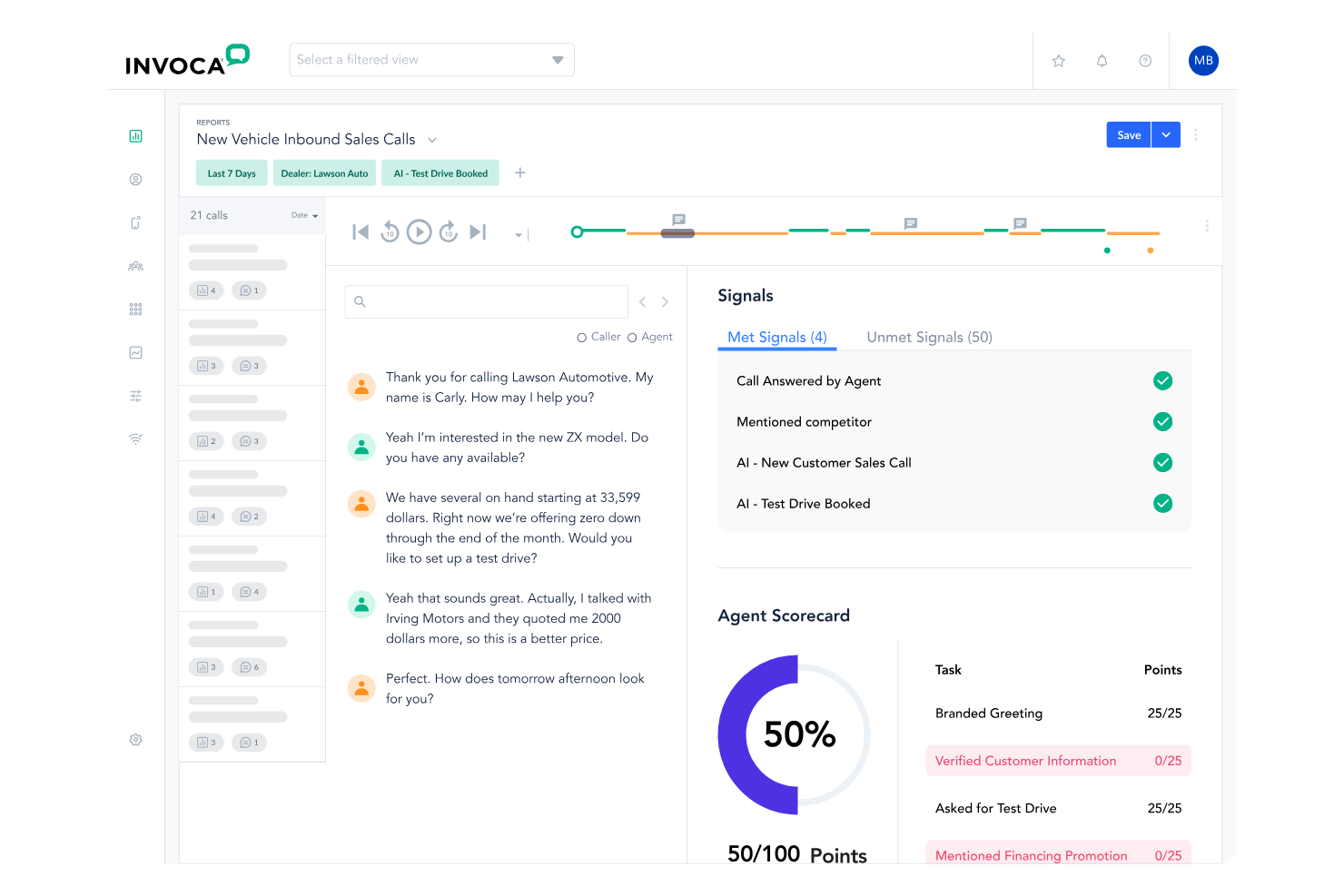1344x896 pixels.
Task: Open the trend line chart icon in sidebar
Action: [x=135, y=352]
